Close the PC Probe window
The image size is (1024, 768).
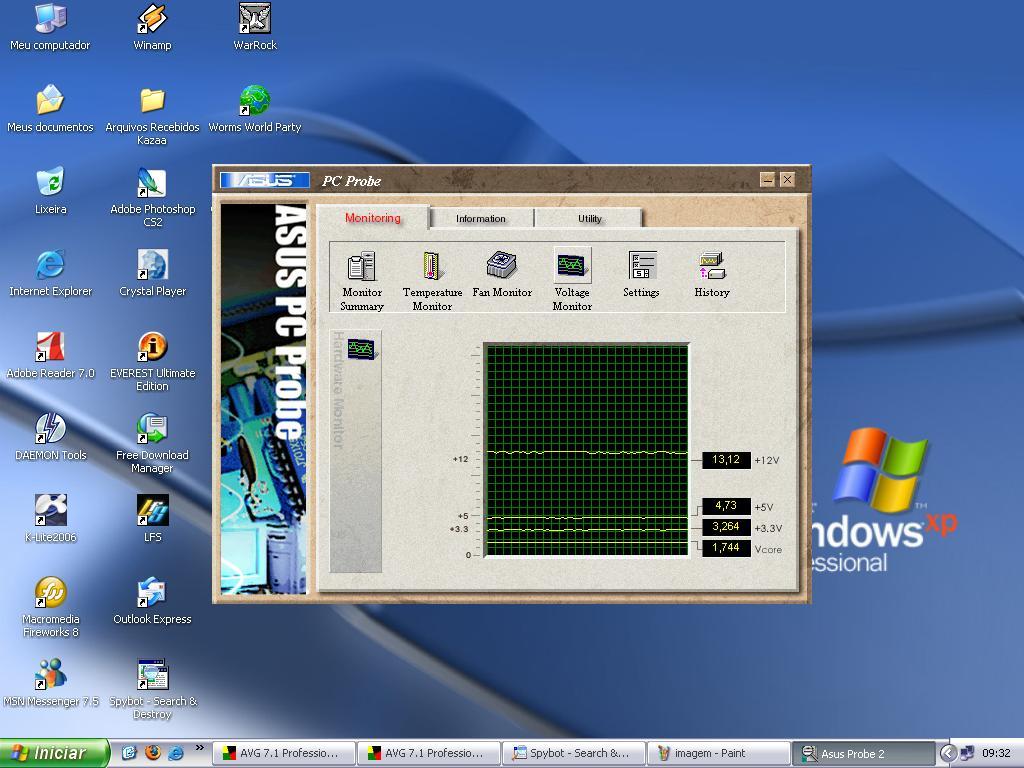788,179
